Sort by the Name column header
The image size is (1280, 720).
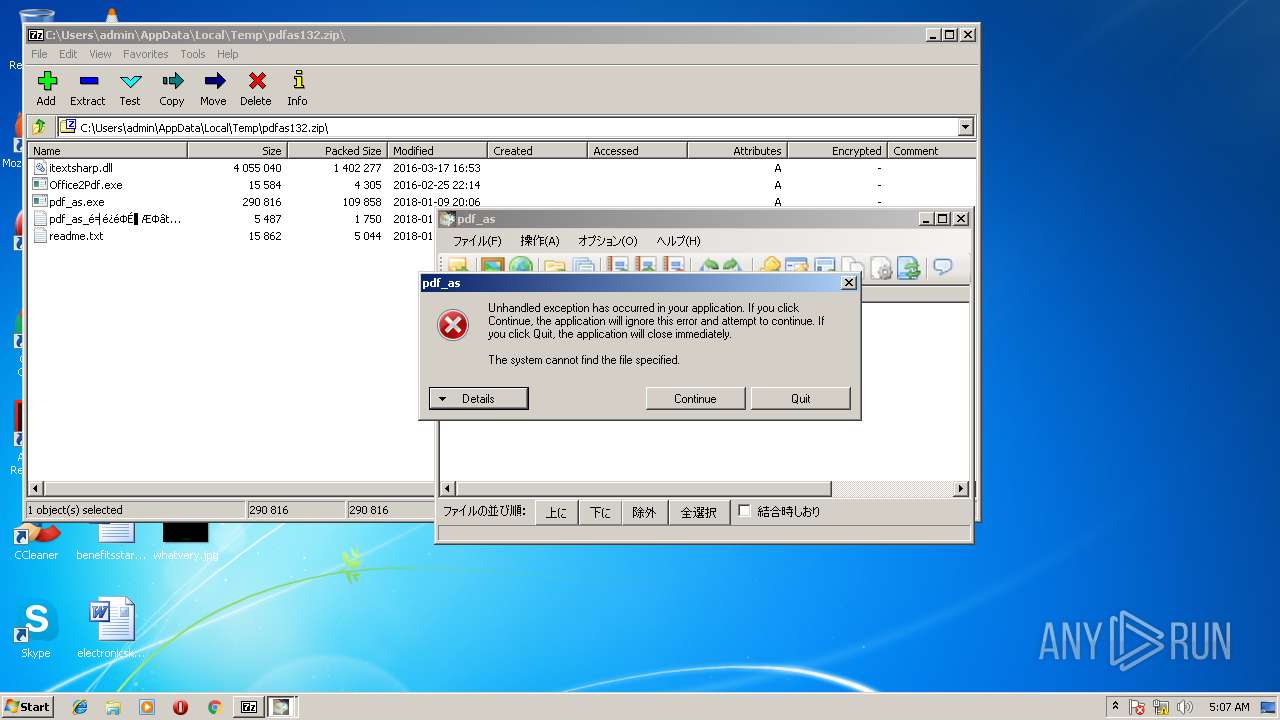click(107, 151)
